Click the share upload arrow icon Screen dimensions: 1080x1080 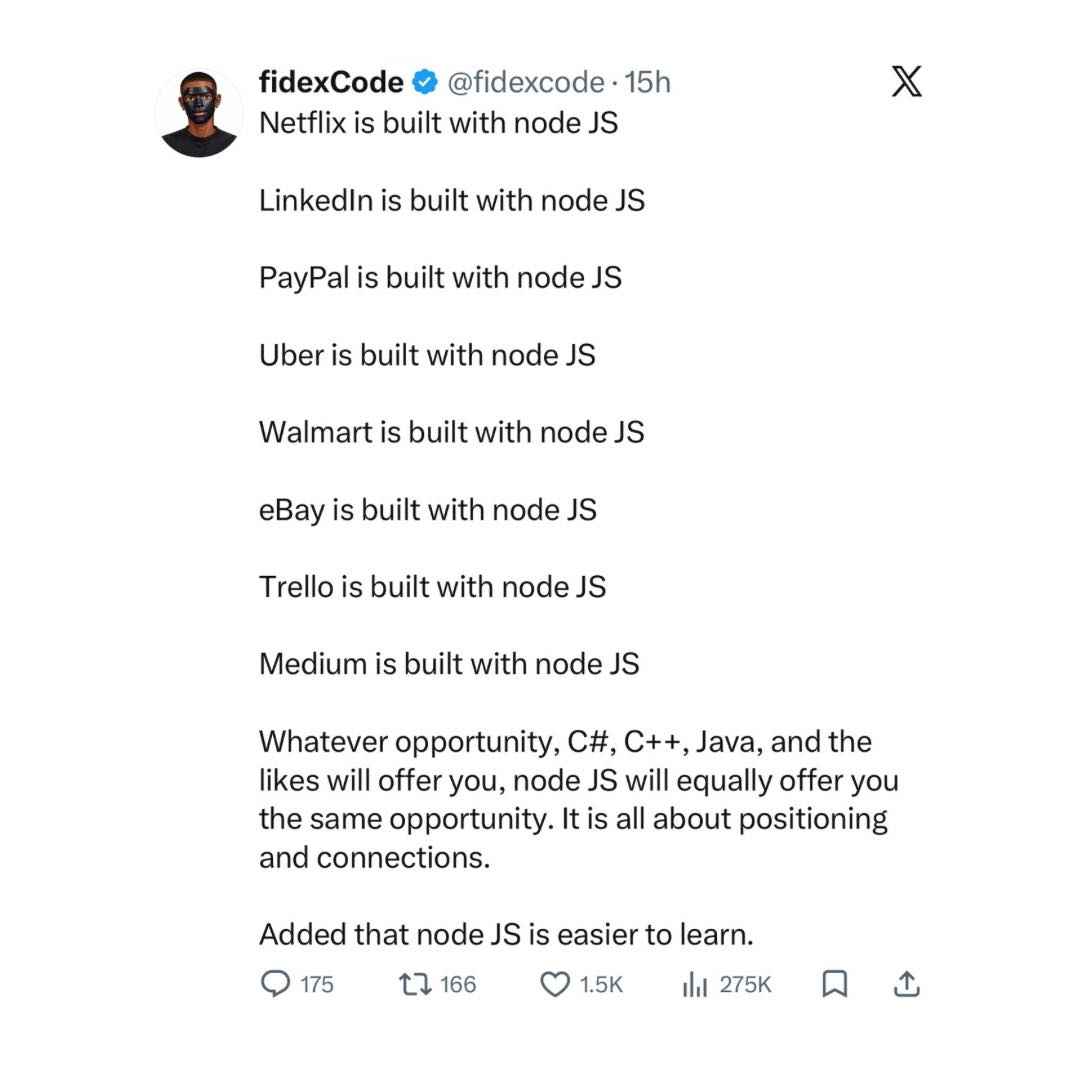905,985
